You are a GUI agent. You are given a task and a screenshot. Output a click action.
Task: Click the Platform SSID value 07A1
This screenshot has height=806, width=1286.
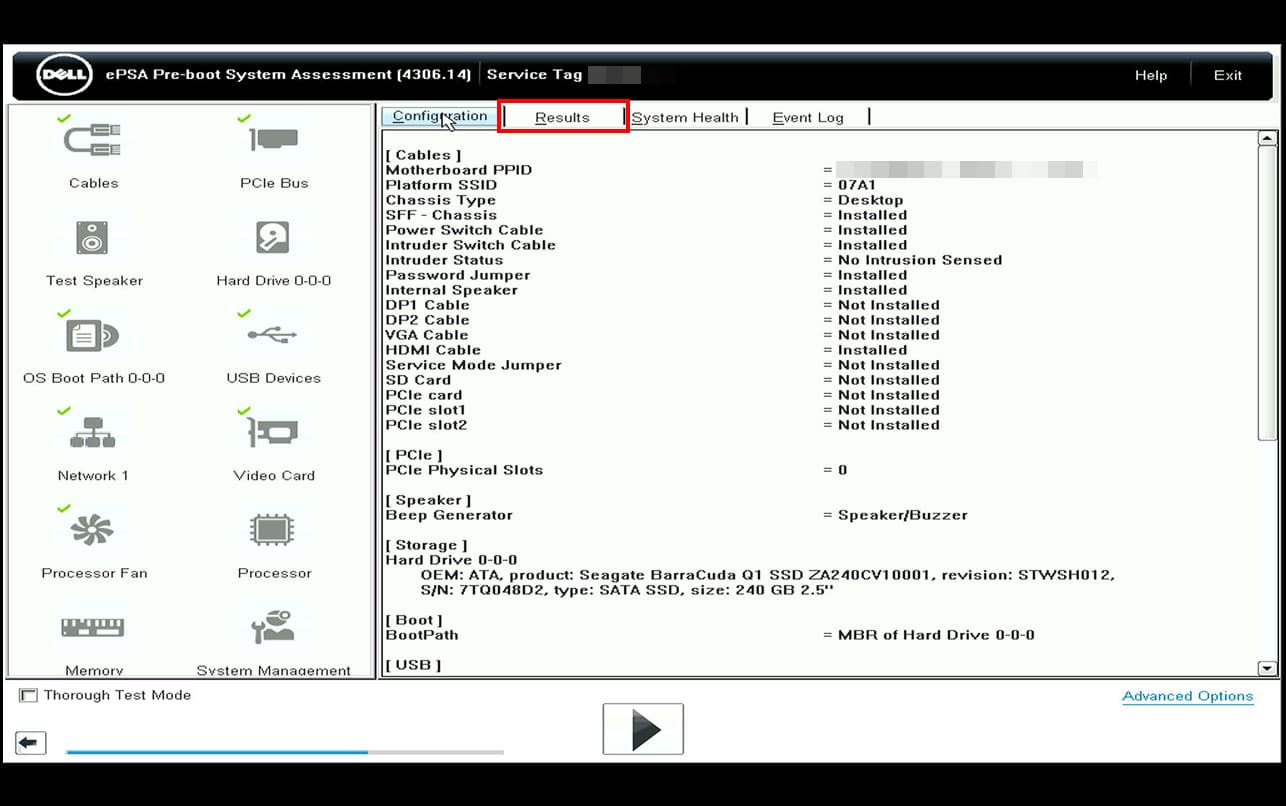(856, 185)
